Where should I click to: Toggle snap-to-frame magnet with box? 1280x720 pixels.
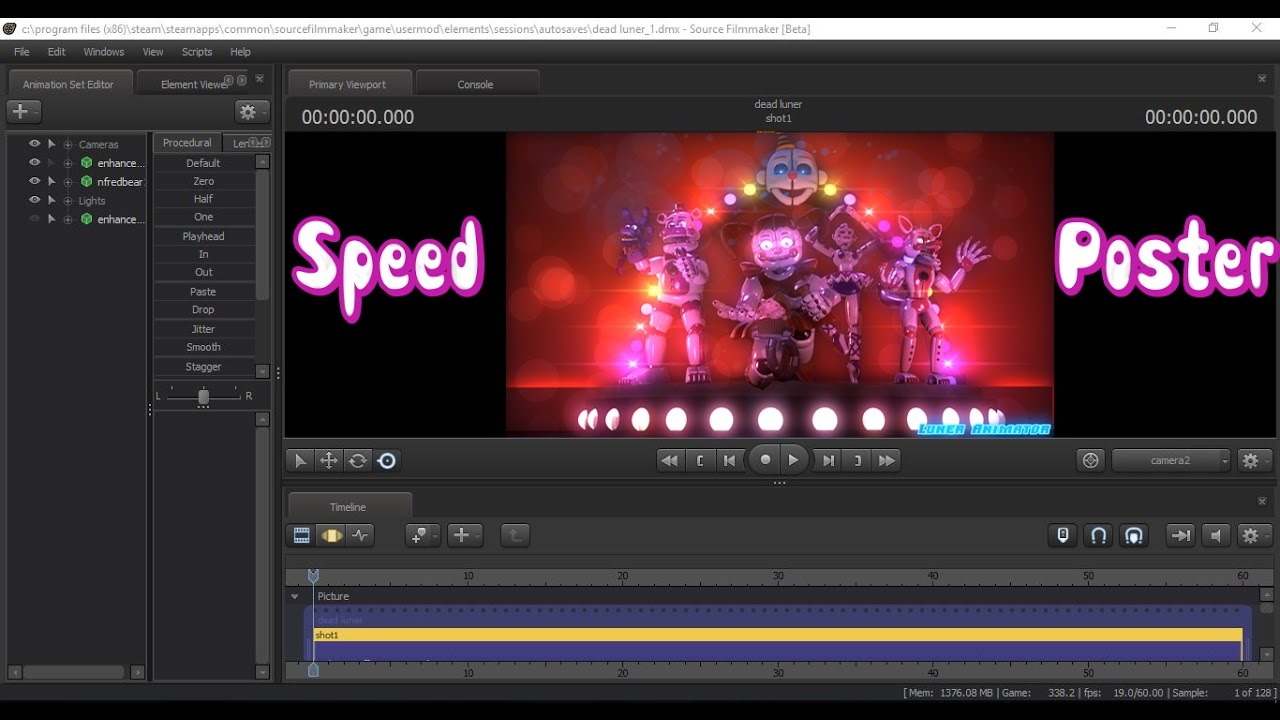1133,536
